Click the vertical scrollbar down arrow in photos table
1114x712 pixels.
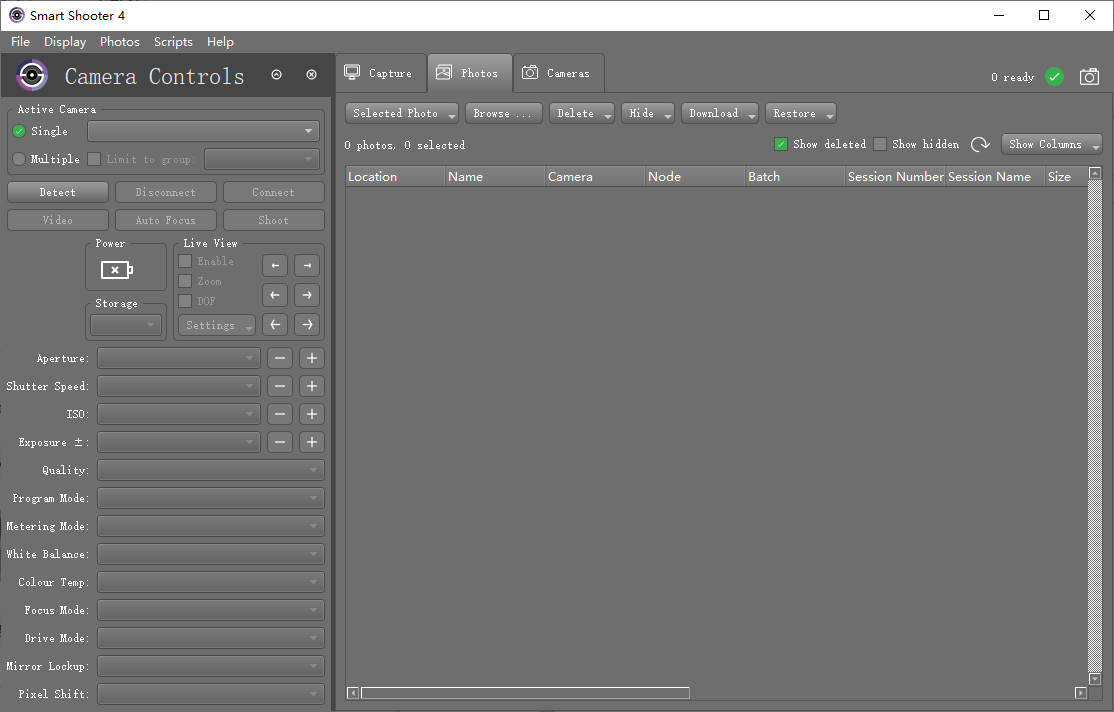[x=1095, y=679]
